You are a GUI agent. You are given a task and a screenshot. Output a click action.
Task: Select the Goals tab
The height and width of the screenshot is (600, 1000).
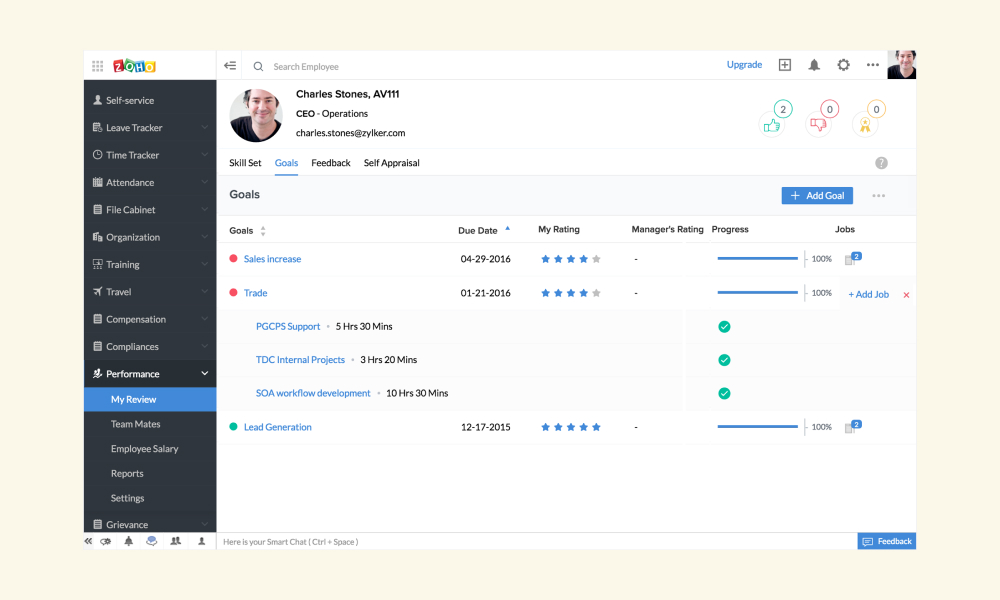point(286,163)
